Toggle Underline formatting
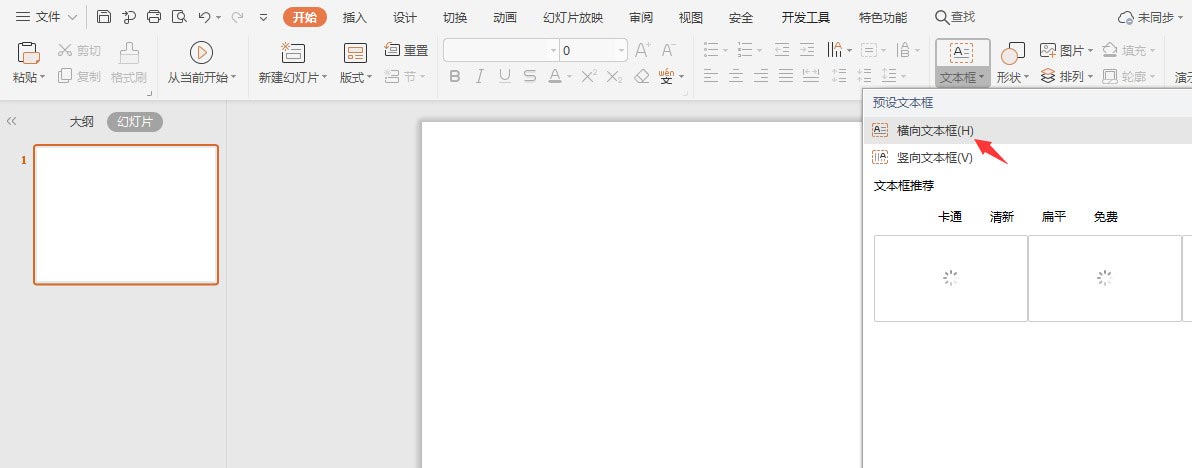Screen dimensions: 1192x468 (505, 76)
